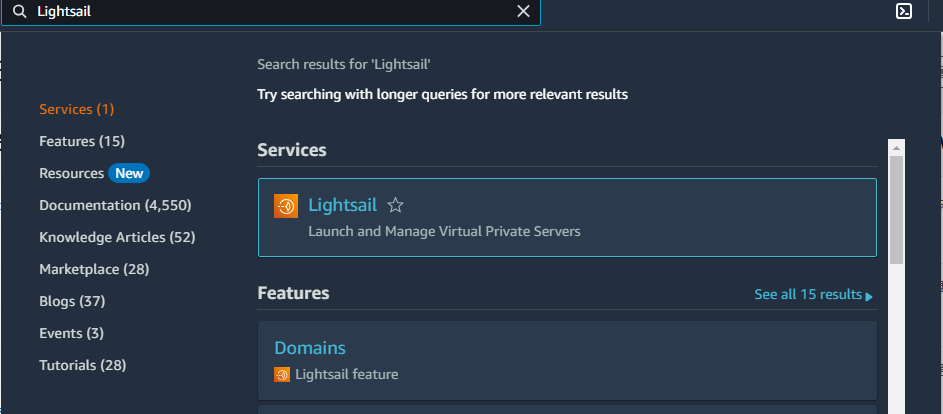The image size is (943, 414).
Task: Clear the Lightsail search text
Action: [523, 11]
